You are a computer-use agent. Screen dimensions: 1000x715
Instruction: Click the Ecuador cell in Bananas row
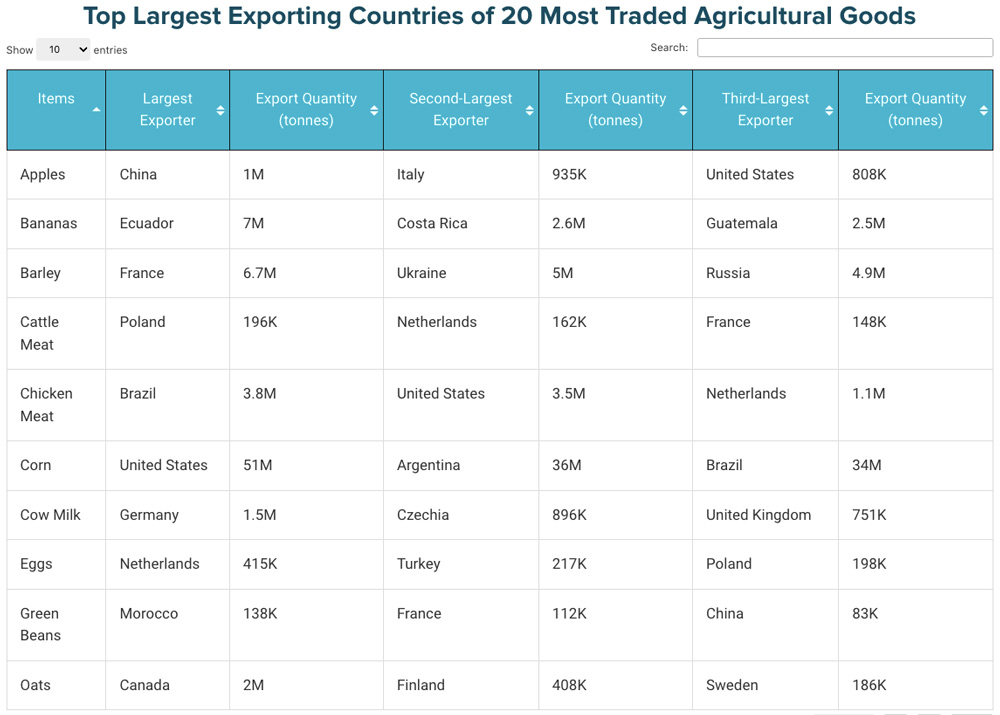pyautogui.click(x=147, y=223)
